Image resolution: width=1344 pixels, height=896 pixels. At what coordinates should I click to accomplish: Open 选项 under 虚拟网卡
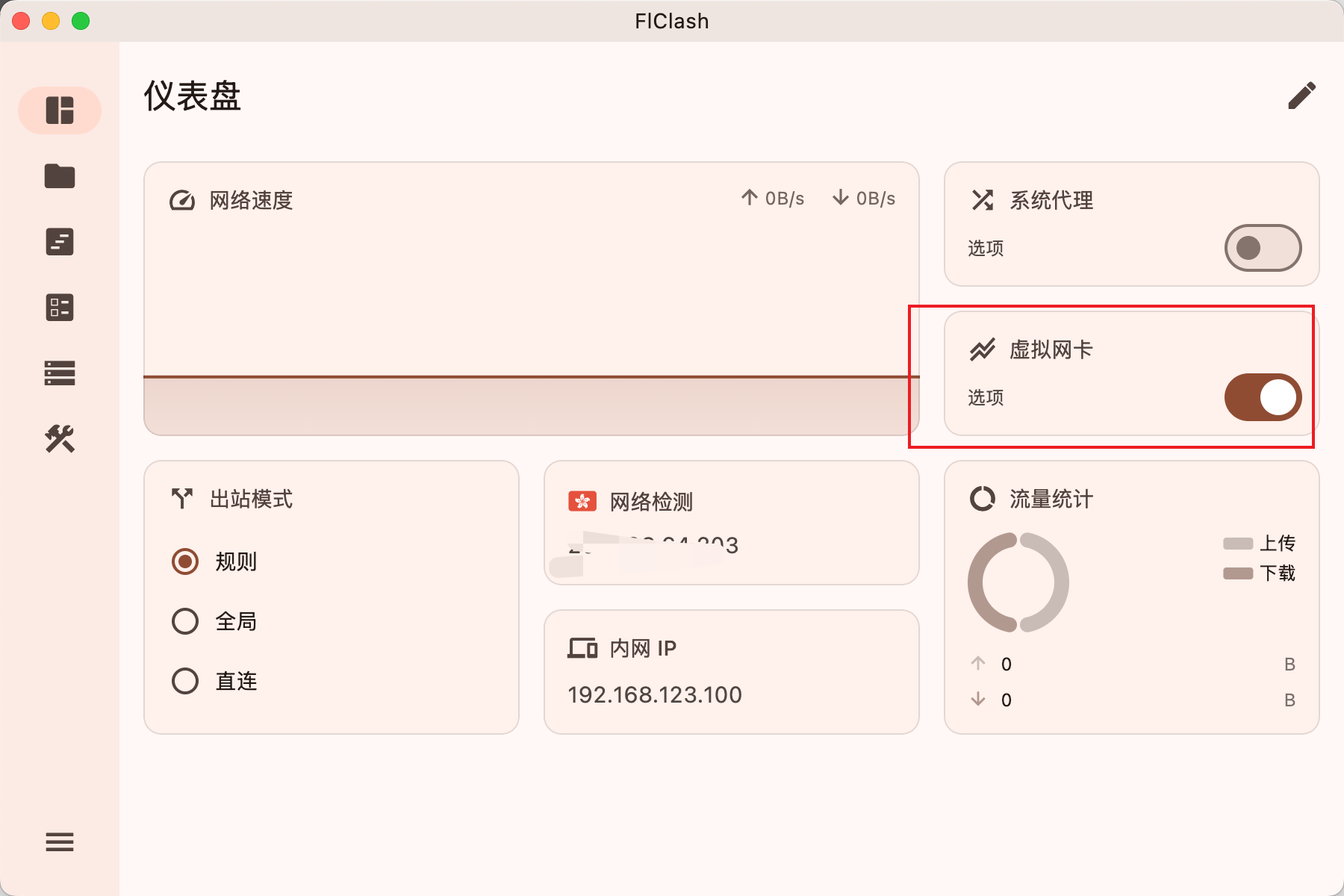coord(986,398)
